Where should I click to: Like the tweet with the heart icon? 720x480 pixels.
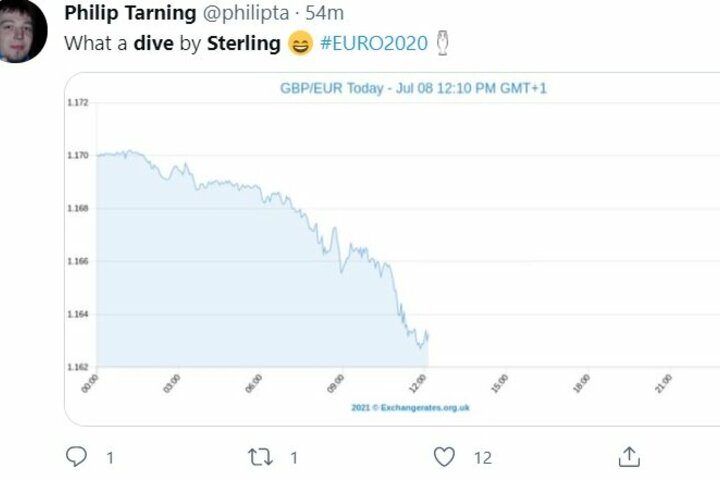tap(444, 457)
